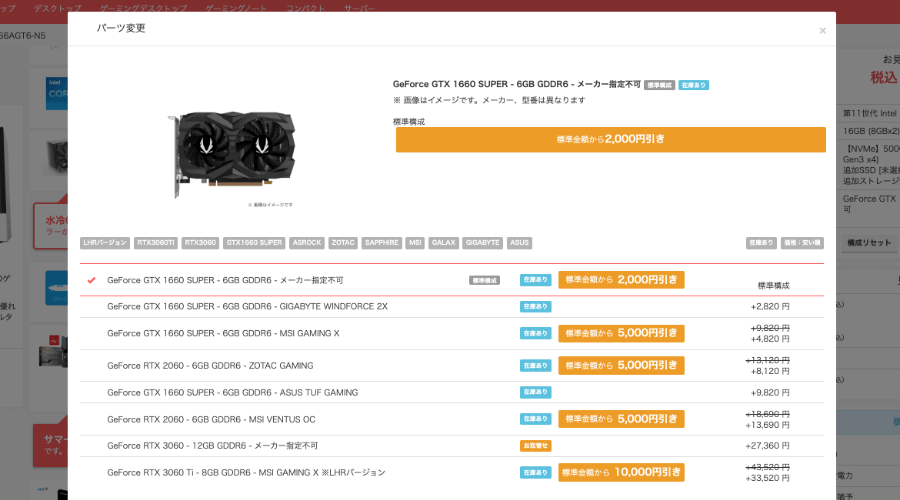Click 5,000円引き badge on ZOTAC GAMING row

point(621,366)
